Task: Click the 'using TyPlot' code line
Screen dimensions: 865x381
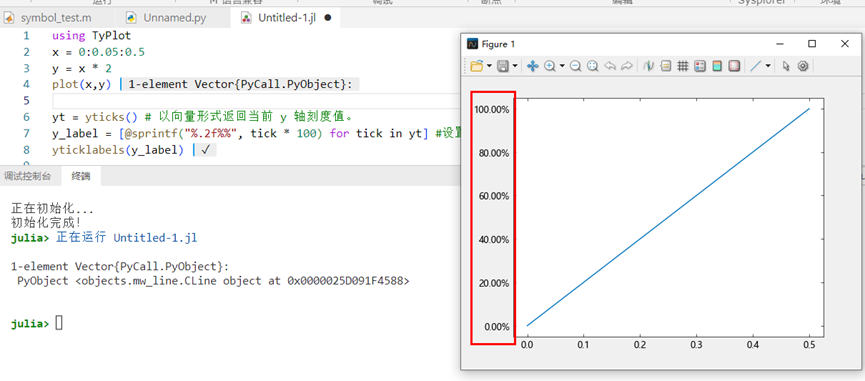Action: (92, 36)
